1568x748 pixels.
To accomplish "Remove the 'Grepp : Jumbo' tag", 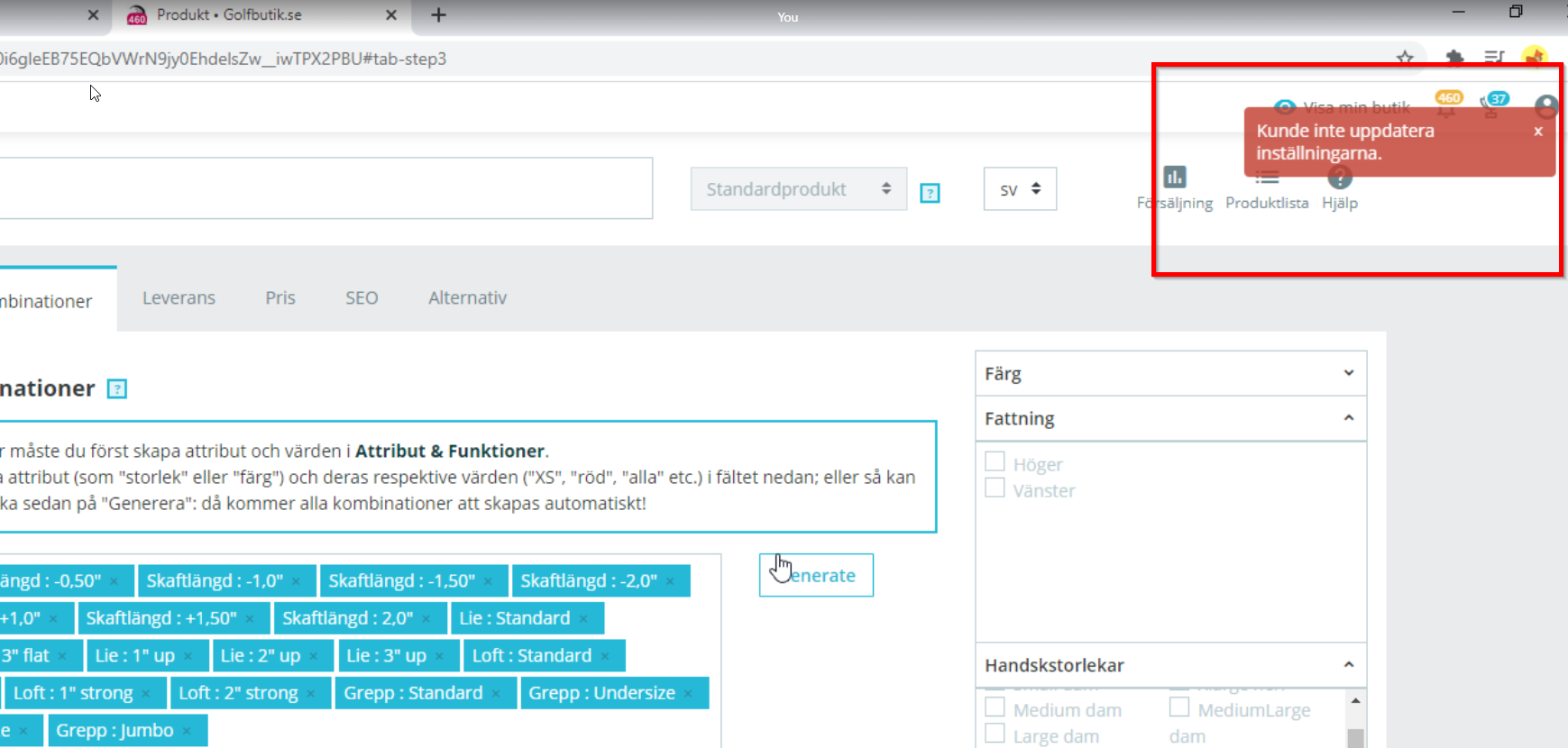I will (187, 732).
